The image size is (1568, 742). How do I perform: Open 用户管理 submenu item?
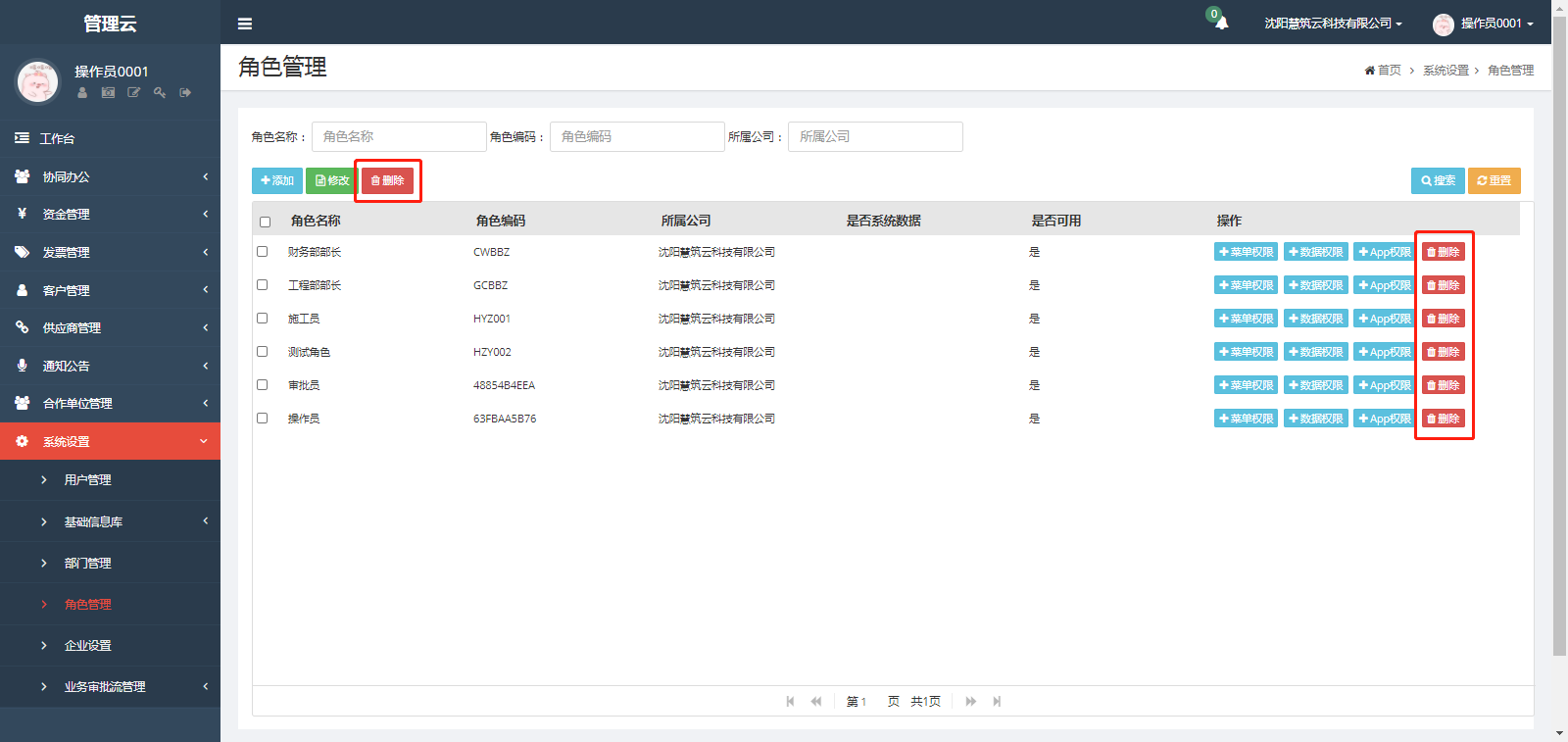click(x=110, y=479)
